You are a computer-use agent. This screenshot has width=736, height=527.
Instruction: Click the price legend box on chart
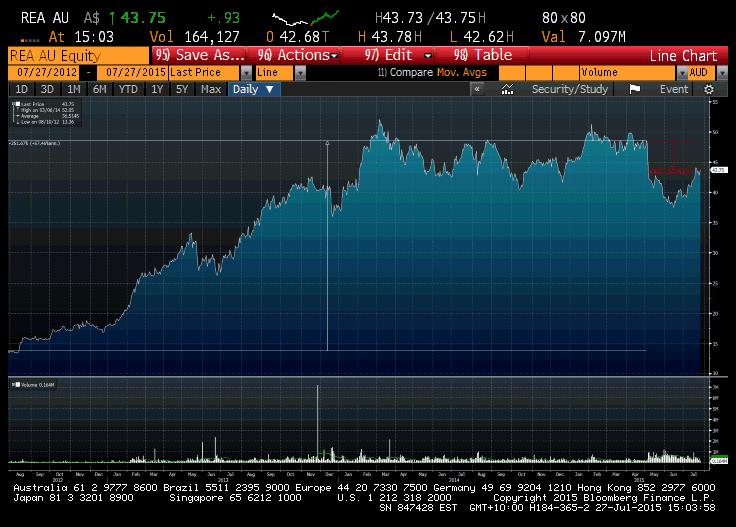click(x=46, y=113)
